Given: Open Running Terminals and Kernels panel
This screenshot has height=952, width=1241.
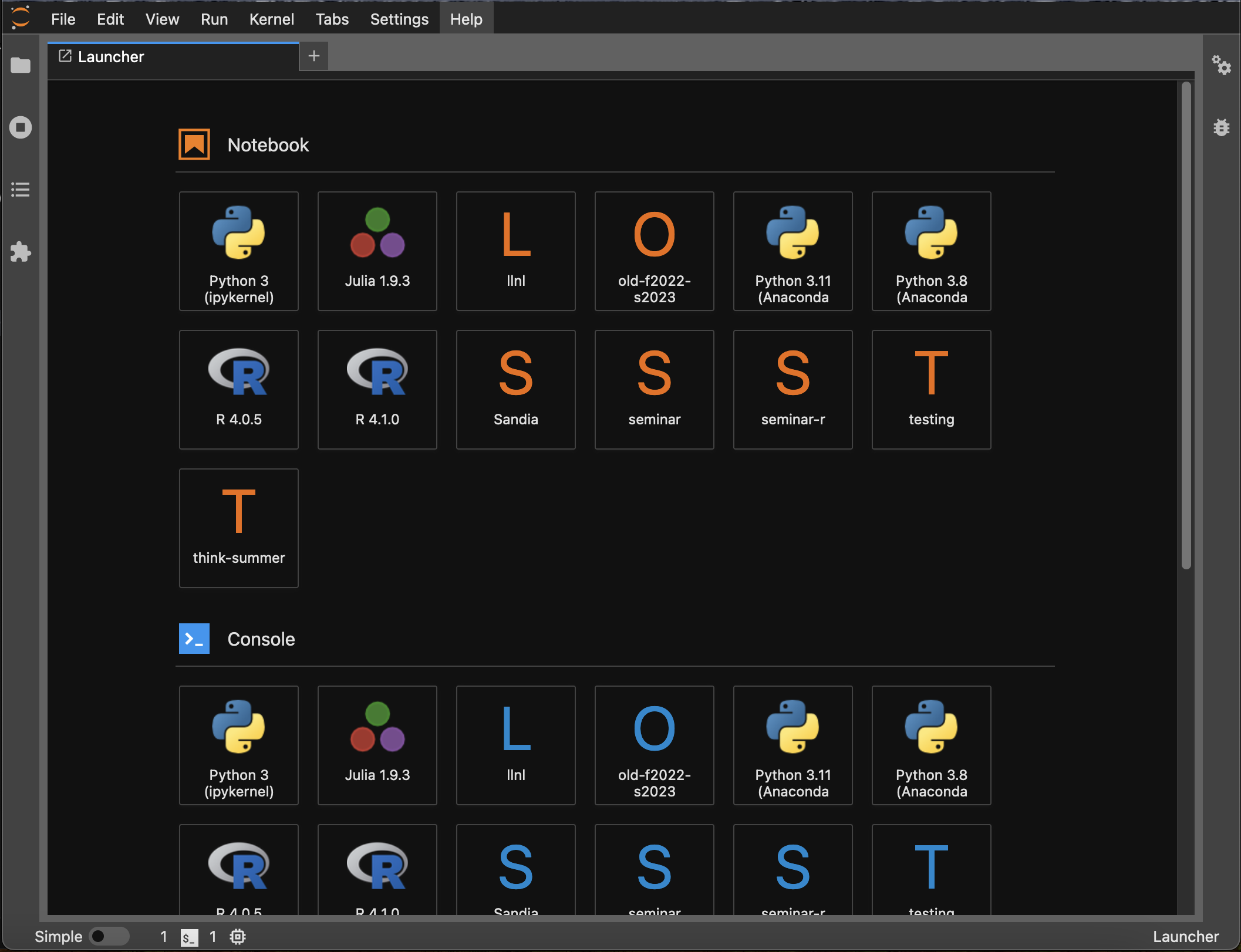Looking at the screenshot, I should [x=21, y=127].
